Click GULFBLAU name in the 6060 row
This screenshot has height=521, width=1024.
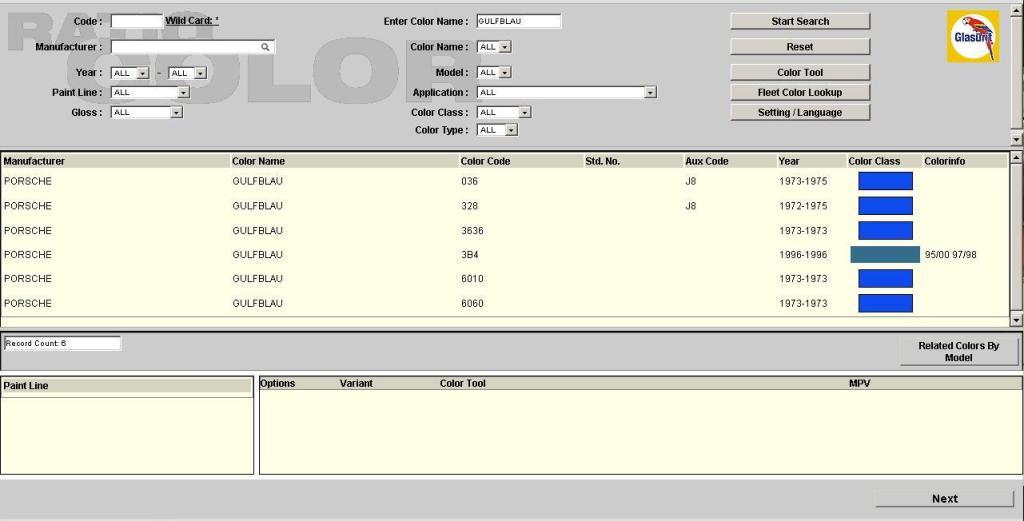point(257,304)
